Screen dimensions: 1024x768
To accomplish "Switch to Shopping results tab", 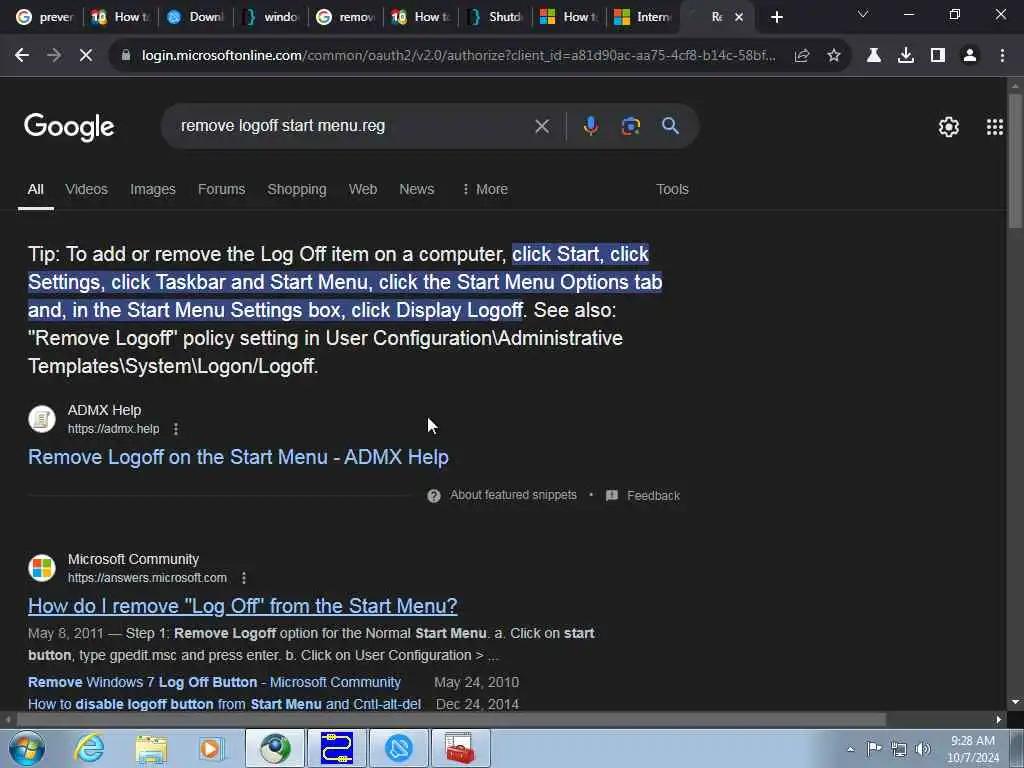I will (x=296, y=189).
